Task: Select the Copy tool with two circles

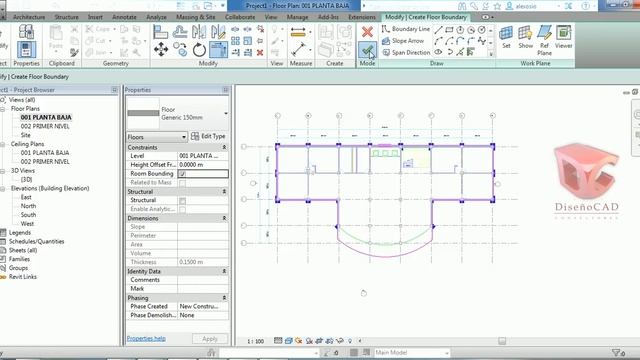Action: [180, 49]
